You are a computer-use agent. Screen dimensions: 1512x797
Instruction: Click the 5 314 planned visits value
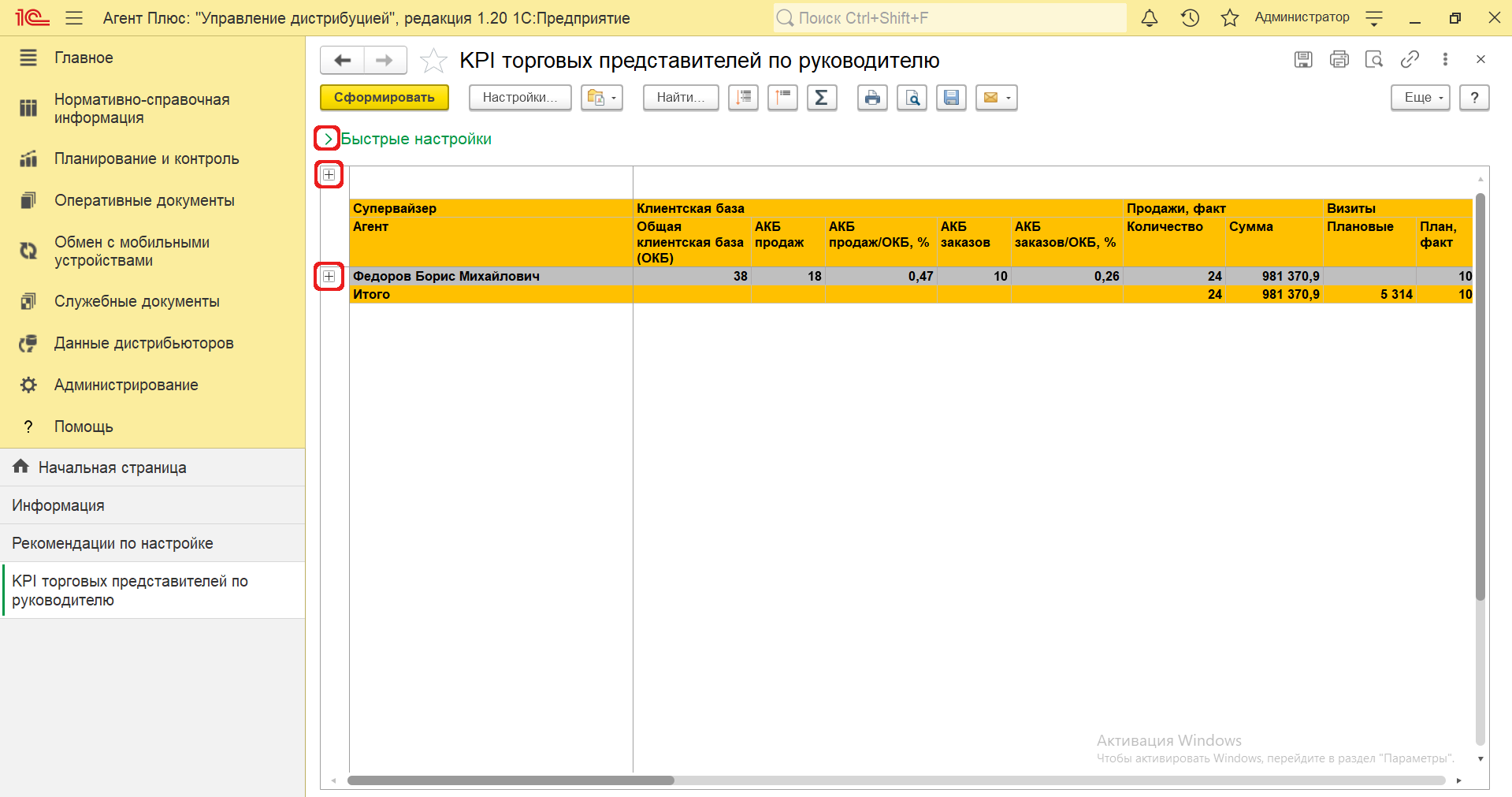pos(1396,294)
